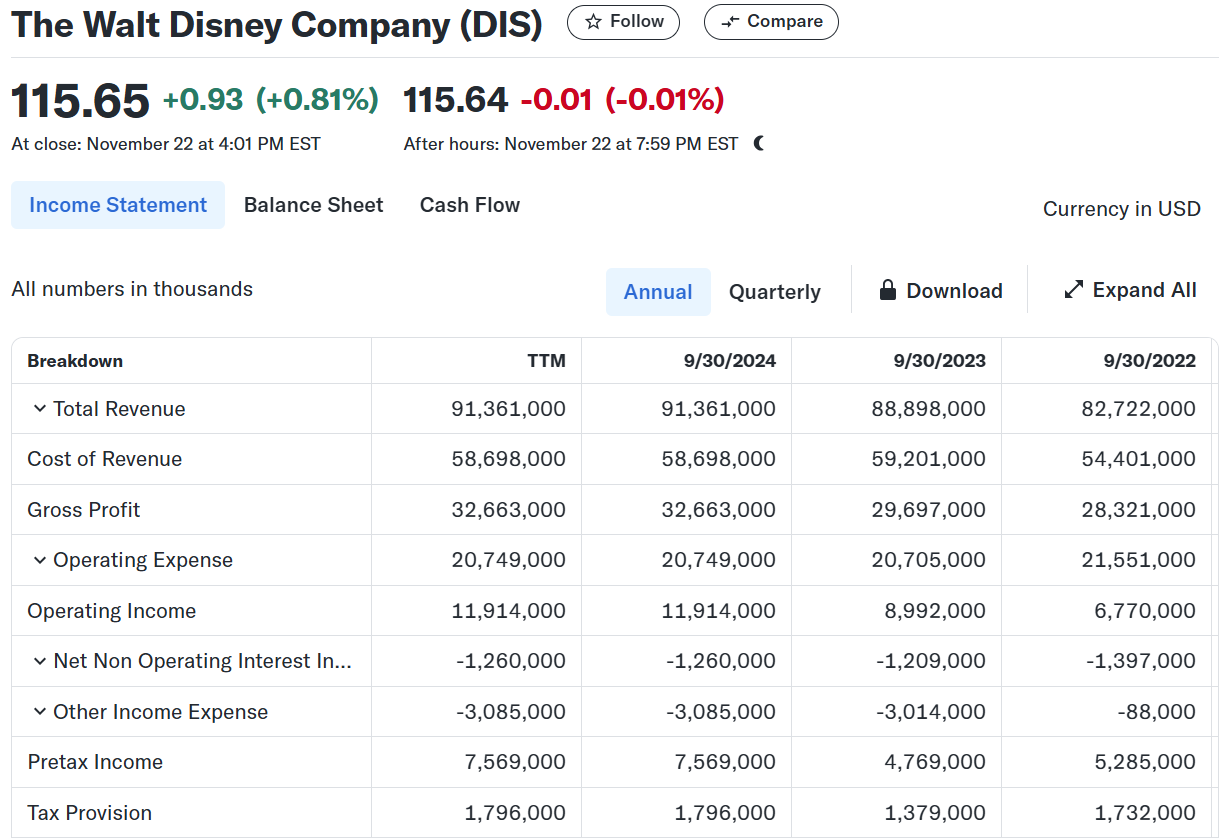Click the expand arrows icon
This screenshot has width=1220, height=838.
coord(1074,290)
